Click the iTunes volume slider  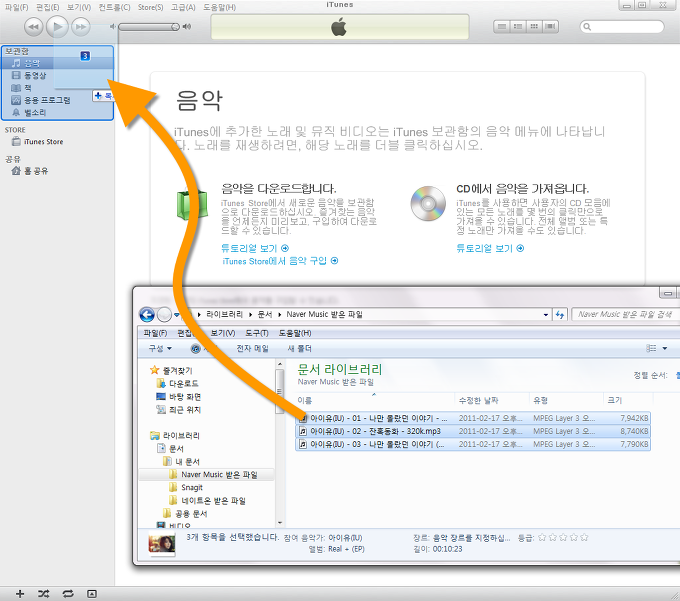point(149,27)
